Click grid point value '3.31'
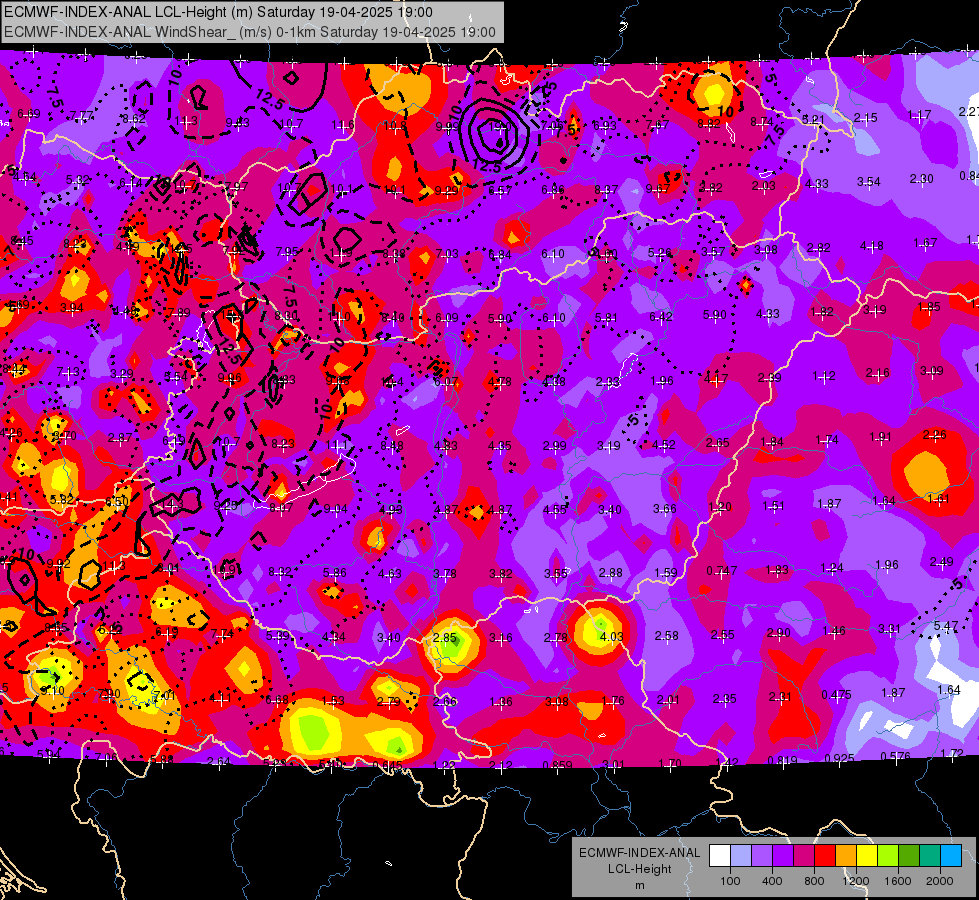The height and width of the screenshot is (900, 979). [890, 628]
